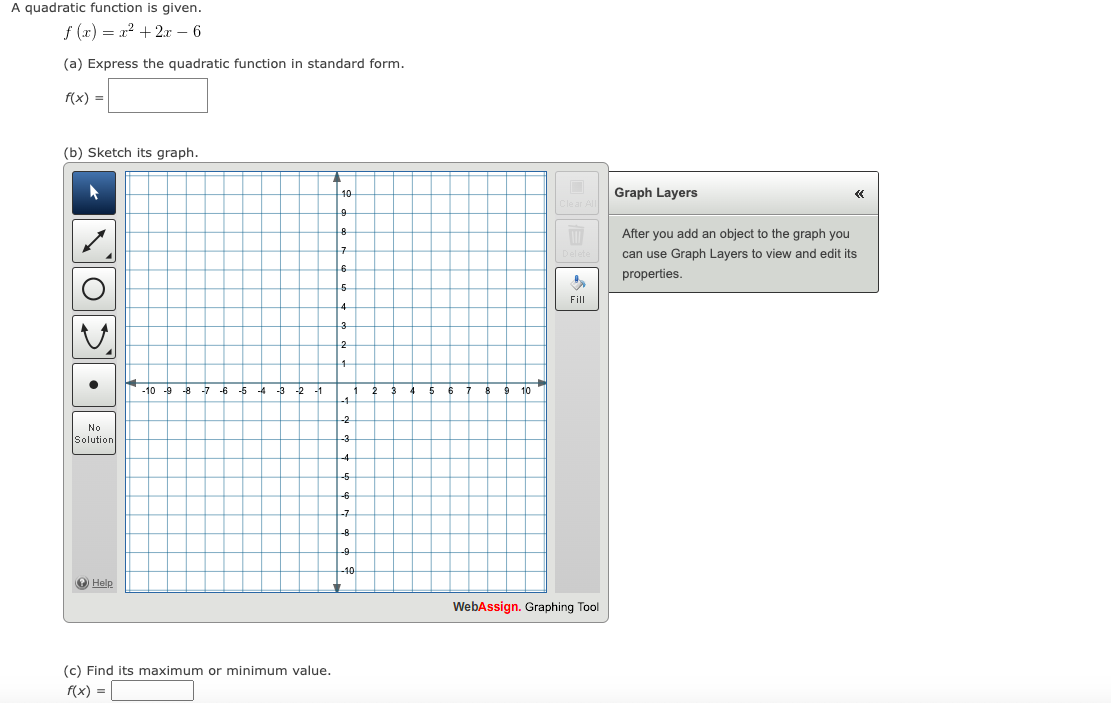Select the pointer arrow tool
The image size is (1111, 703).
[x=94, y=193]
